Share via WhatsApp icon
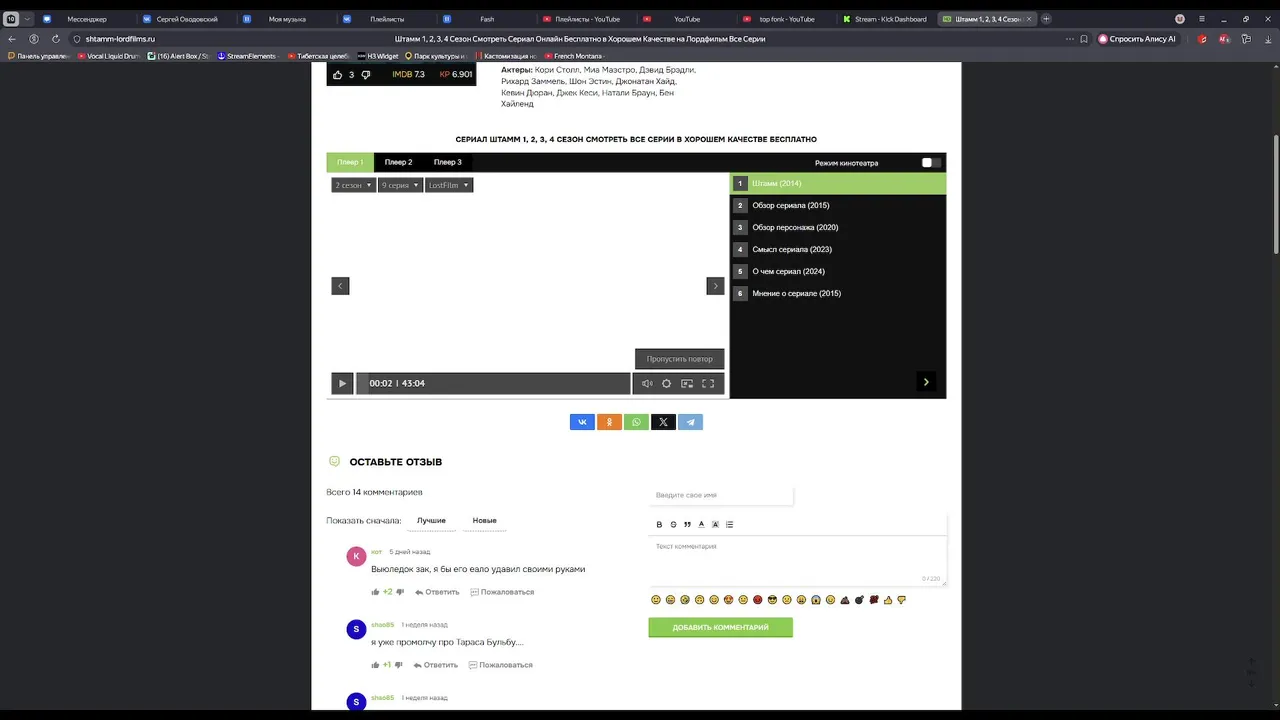The image size is (1280, 720). pyautogui.click(x=636, y=422)
